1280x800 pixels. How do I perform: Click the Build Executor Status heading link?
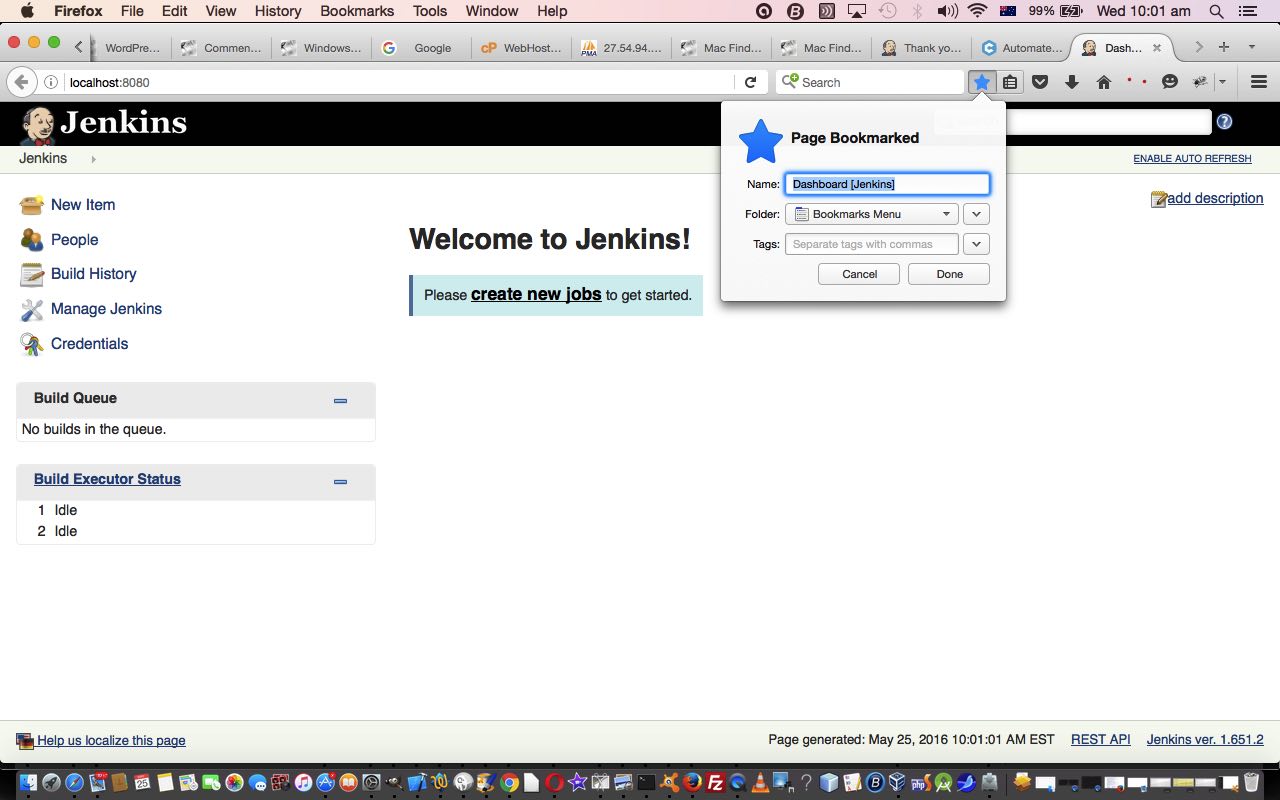coord(107,479)
